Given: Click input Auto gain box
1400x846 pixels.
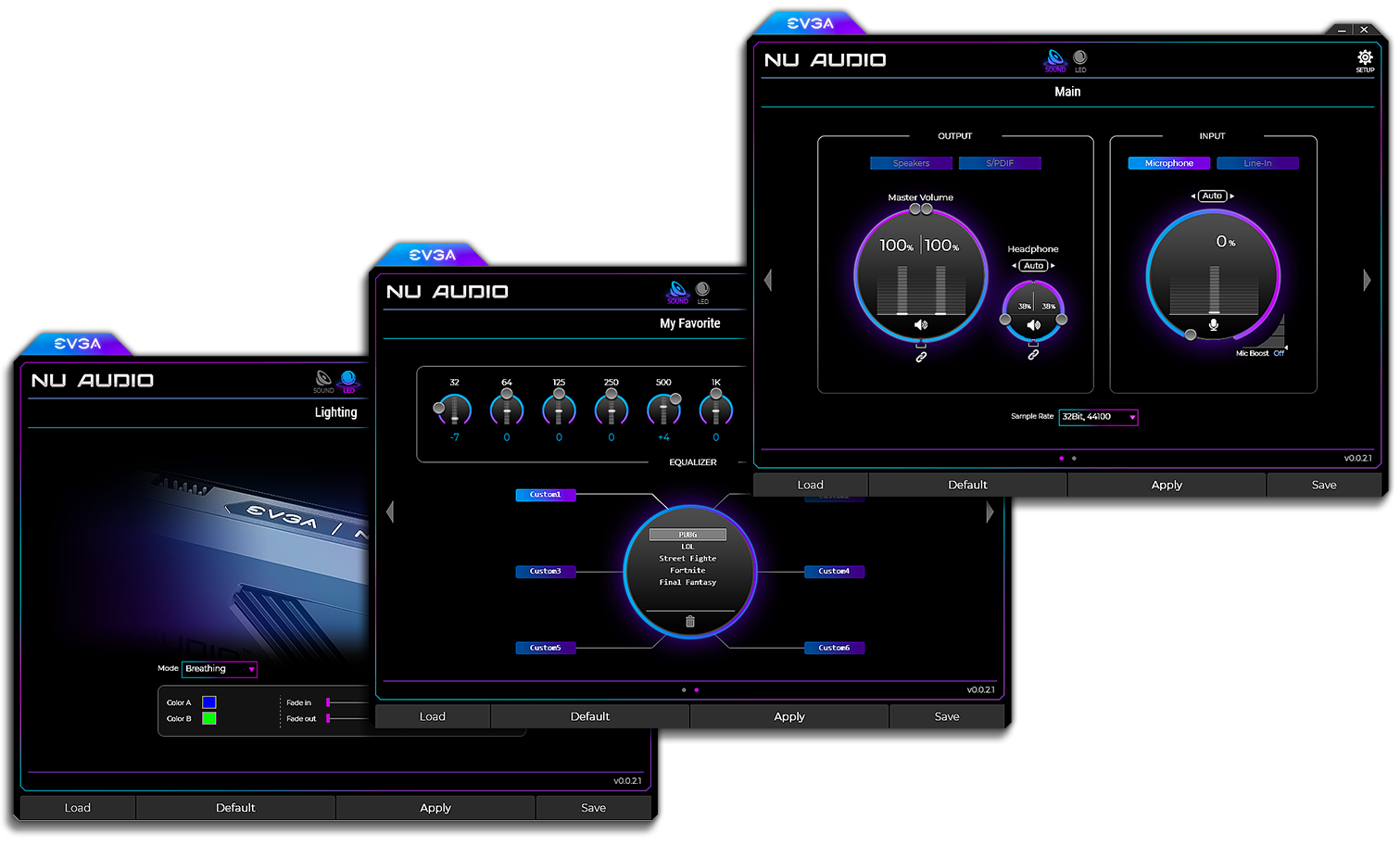Looking at the screenshot, I should pos(1213,196).
